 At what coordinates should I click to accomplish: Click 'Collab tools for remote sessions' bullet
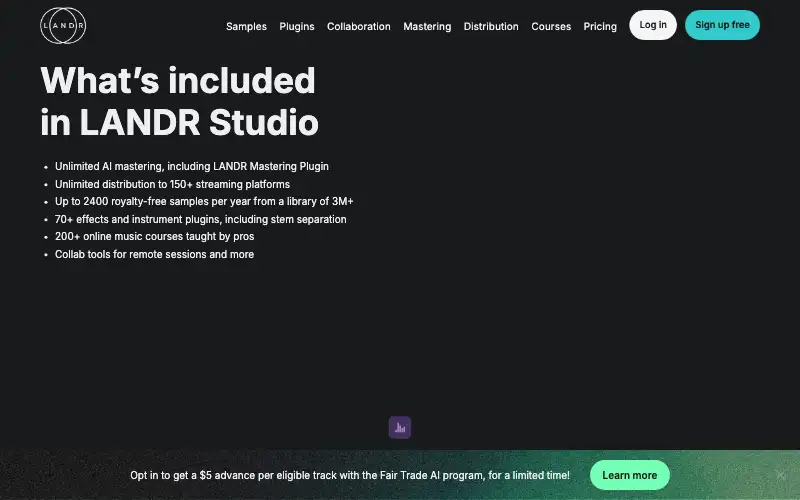(154, 254)
